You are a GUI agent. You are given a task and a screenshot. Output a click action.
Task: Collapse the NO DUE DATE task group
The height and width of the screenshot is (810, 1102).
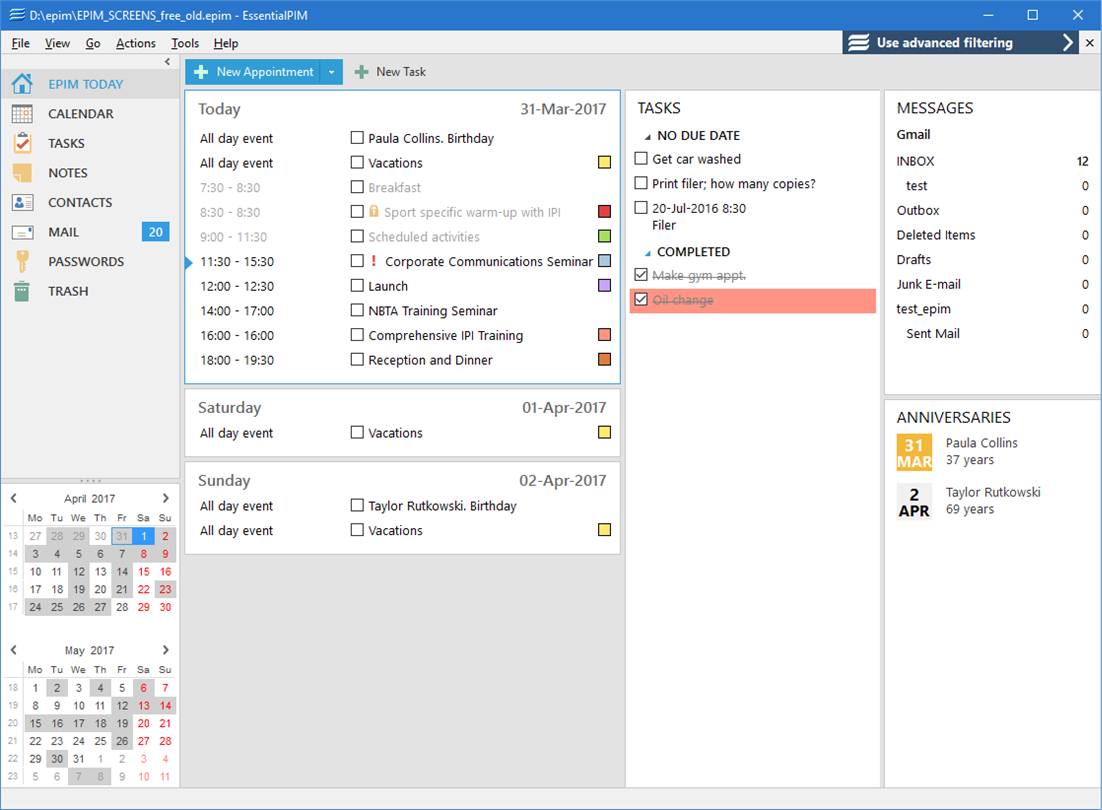point(647,136)
